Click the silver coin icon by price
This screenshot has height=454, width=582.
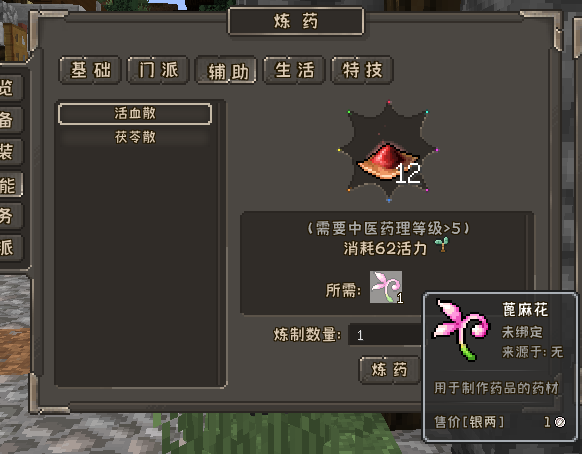560,422
